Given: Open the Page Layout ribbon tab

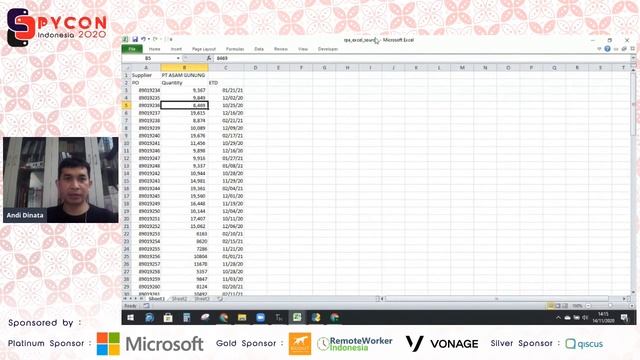Looking at the screenshot, I should click(204, 49).
